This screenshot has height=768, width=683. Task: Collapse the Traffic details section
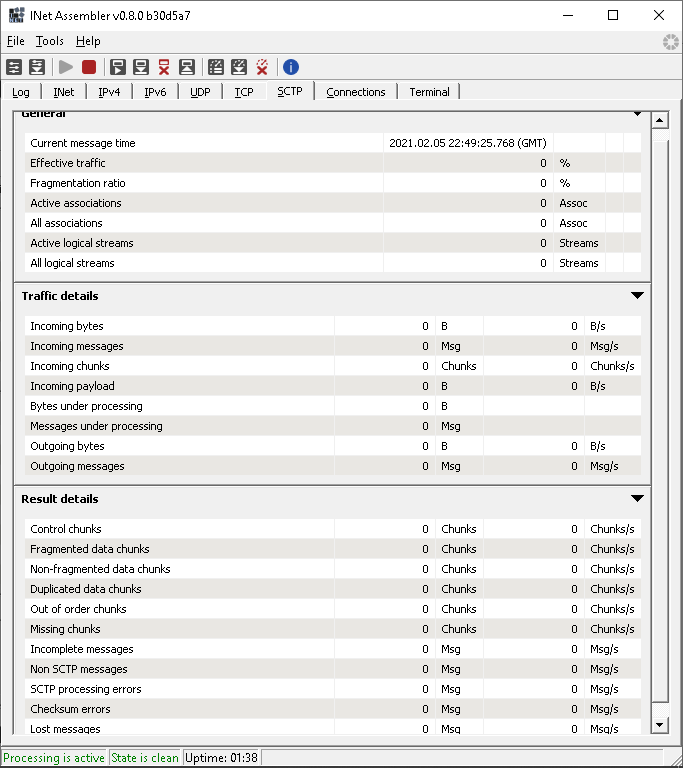pos(637,295)
